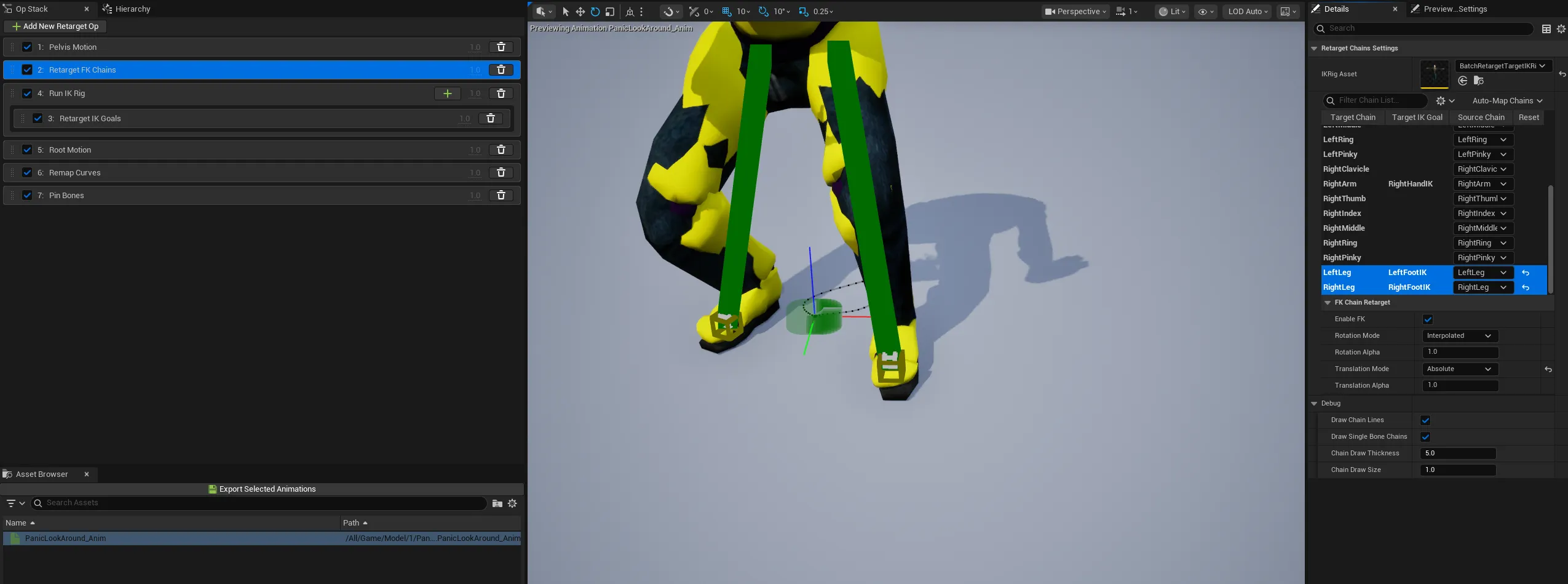Viewport: 1568px width, 584px height.
Task: Open source chain dropdown for RightArm
Action: tap(1483, 184)
